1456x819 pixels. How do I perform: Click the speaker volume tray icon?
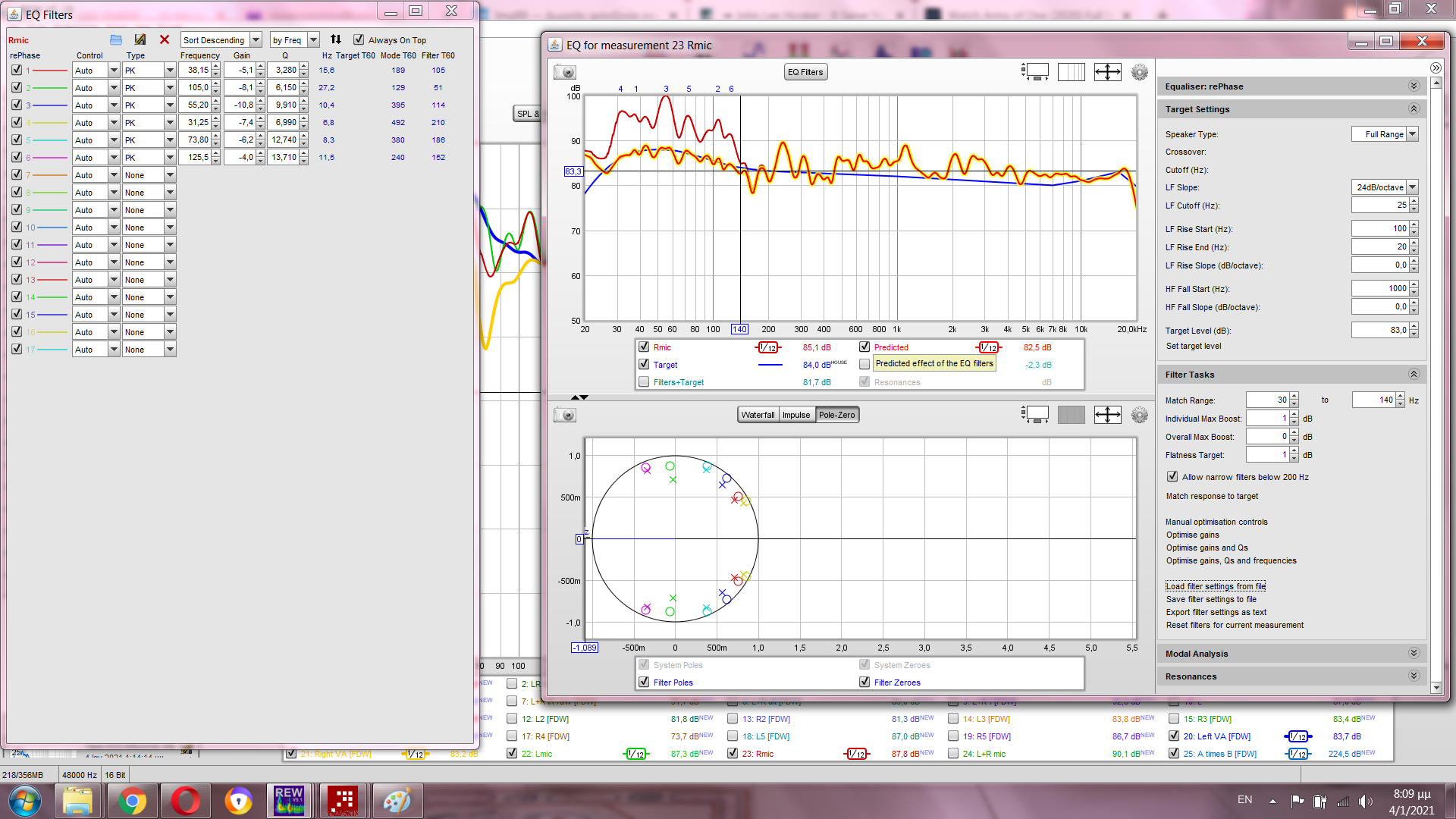point(1366,801)
